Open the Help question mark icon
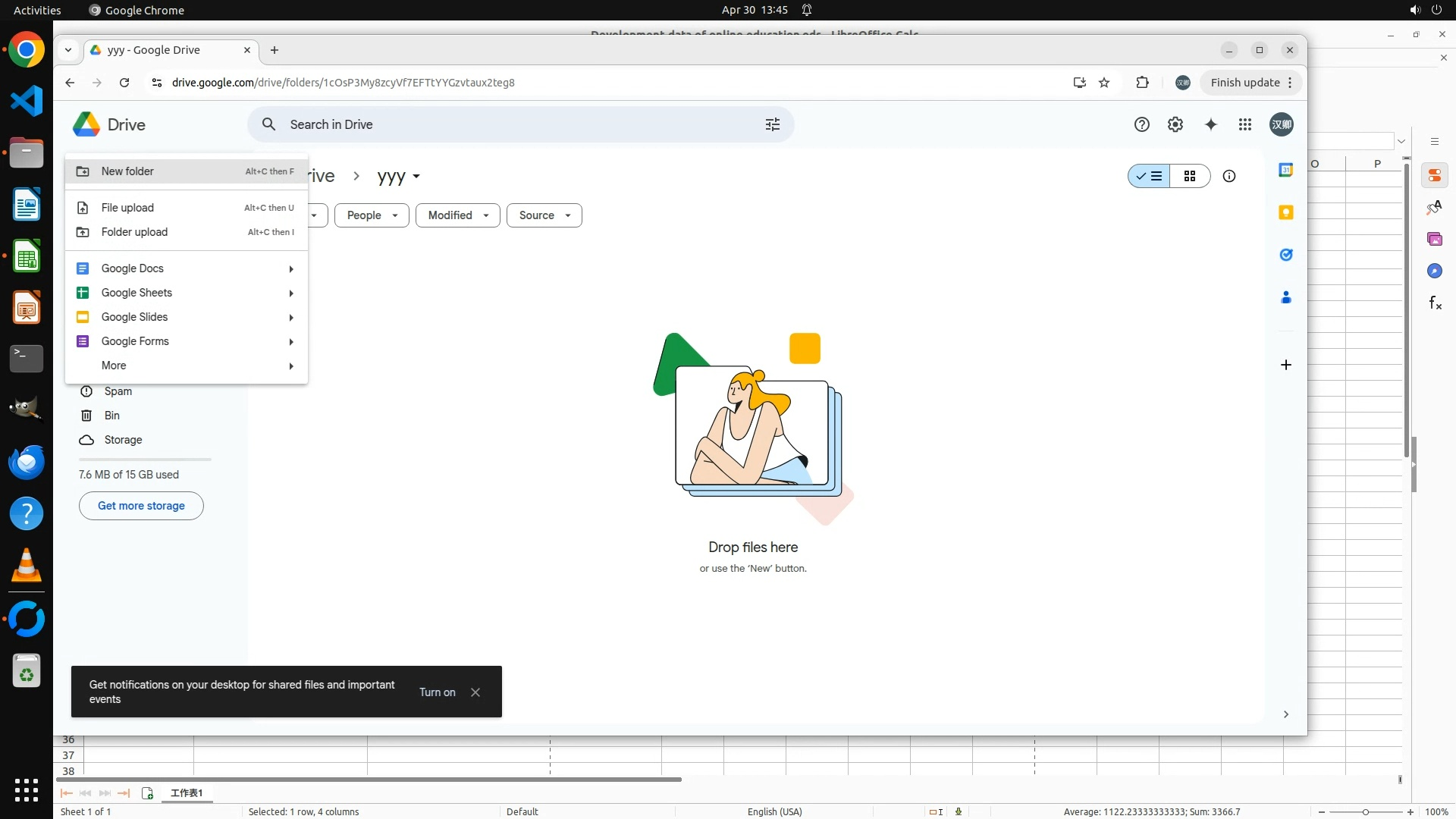 (x=1141, y=124)
